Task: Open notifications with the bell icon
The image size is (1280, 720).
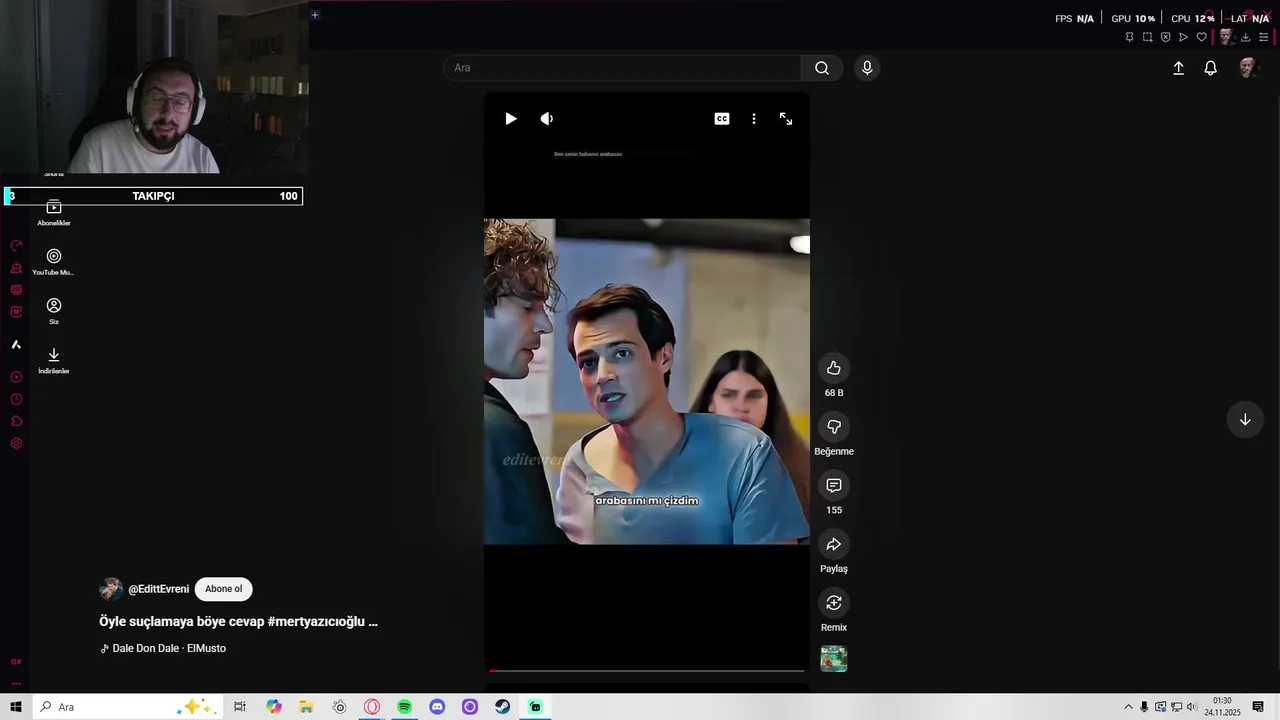Action: [1210, 68]
